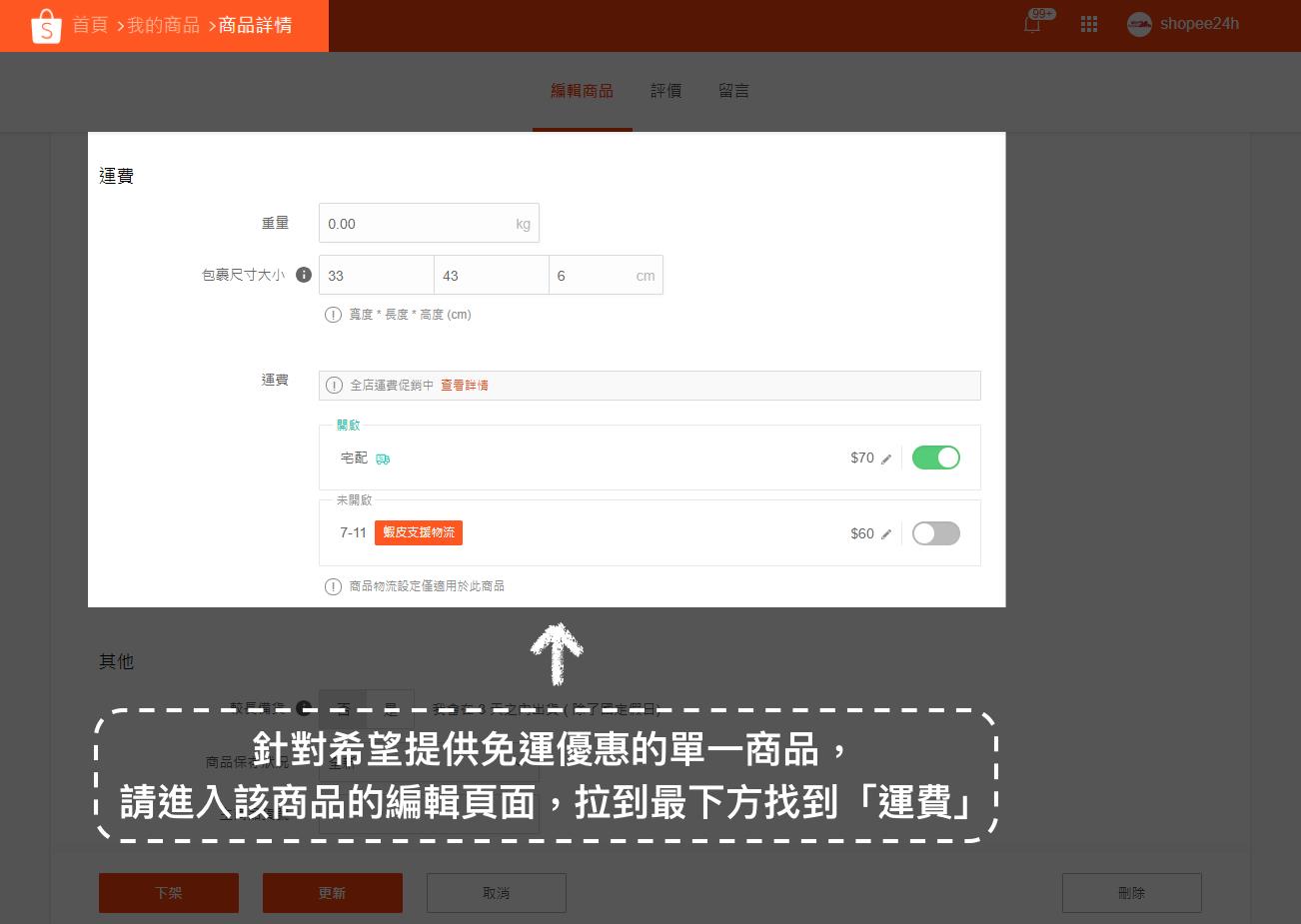The height and width of the screenshot is (924, 1301).
Task: Open the notification bell with 99+ badge
Action: (1032, 24)
